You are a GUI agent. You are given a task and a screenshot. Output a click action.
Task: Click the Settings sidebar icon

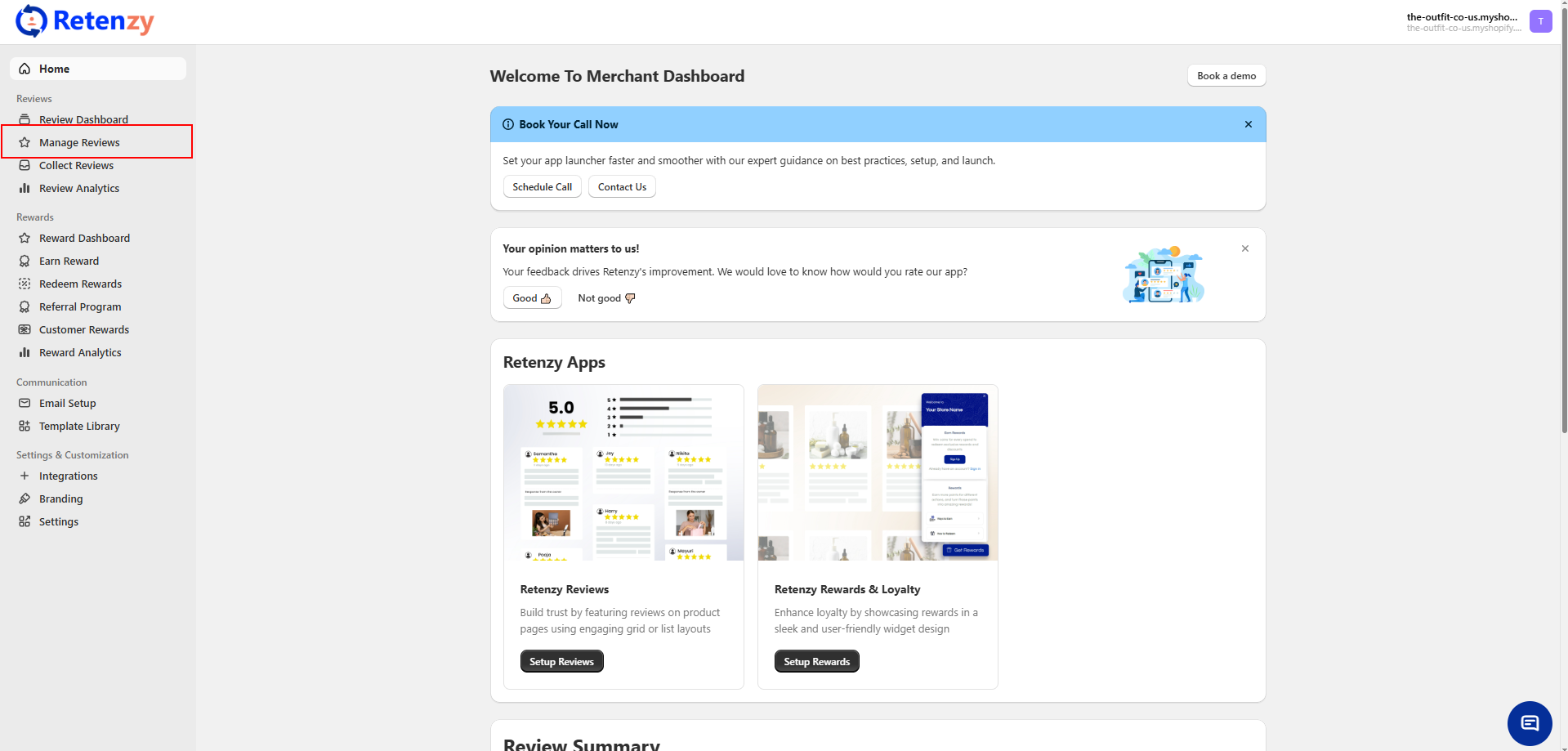point(25,521)
